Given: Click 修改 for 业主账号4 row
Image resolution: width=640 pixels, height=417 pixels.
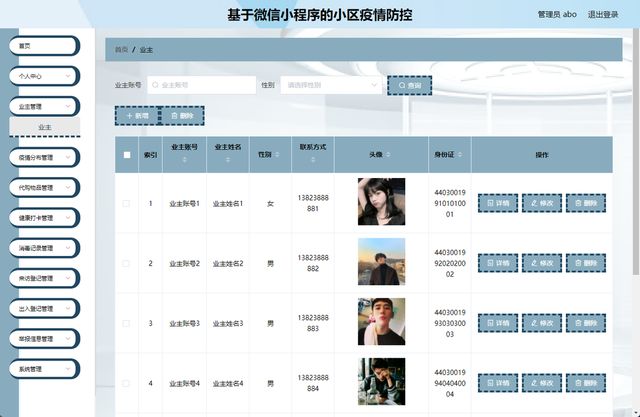Looking at the screenshot, I should [542, 383].
